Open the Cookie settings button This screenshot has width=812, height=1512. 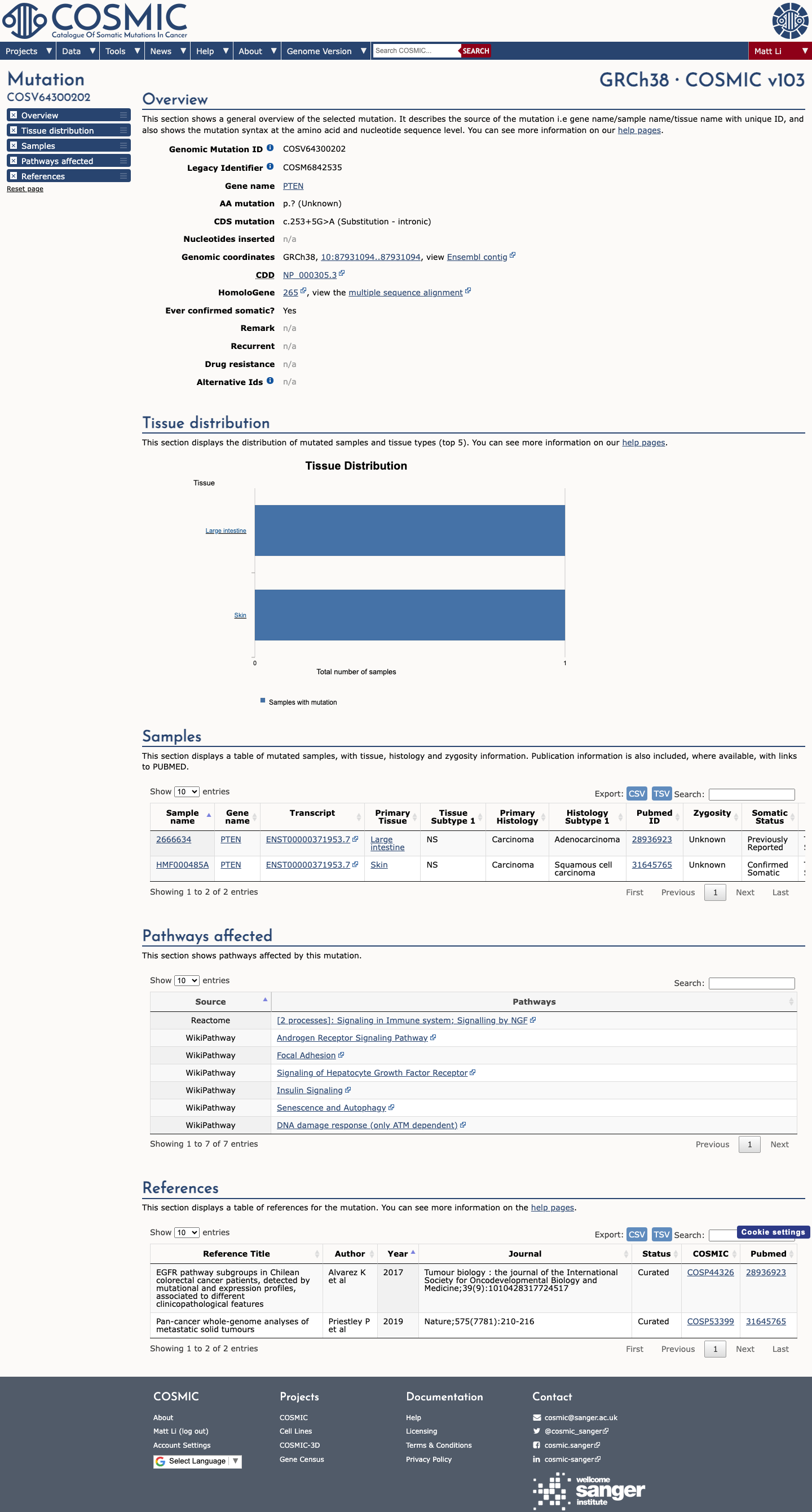point(773,1232)
